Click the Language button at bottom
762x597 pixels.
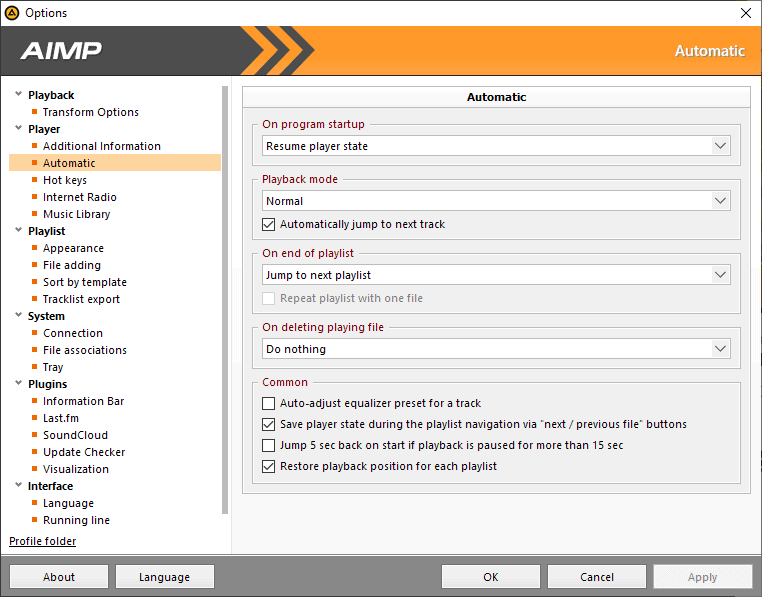click(x=165, y=577)
